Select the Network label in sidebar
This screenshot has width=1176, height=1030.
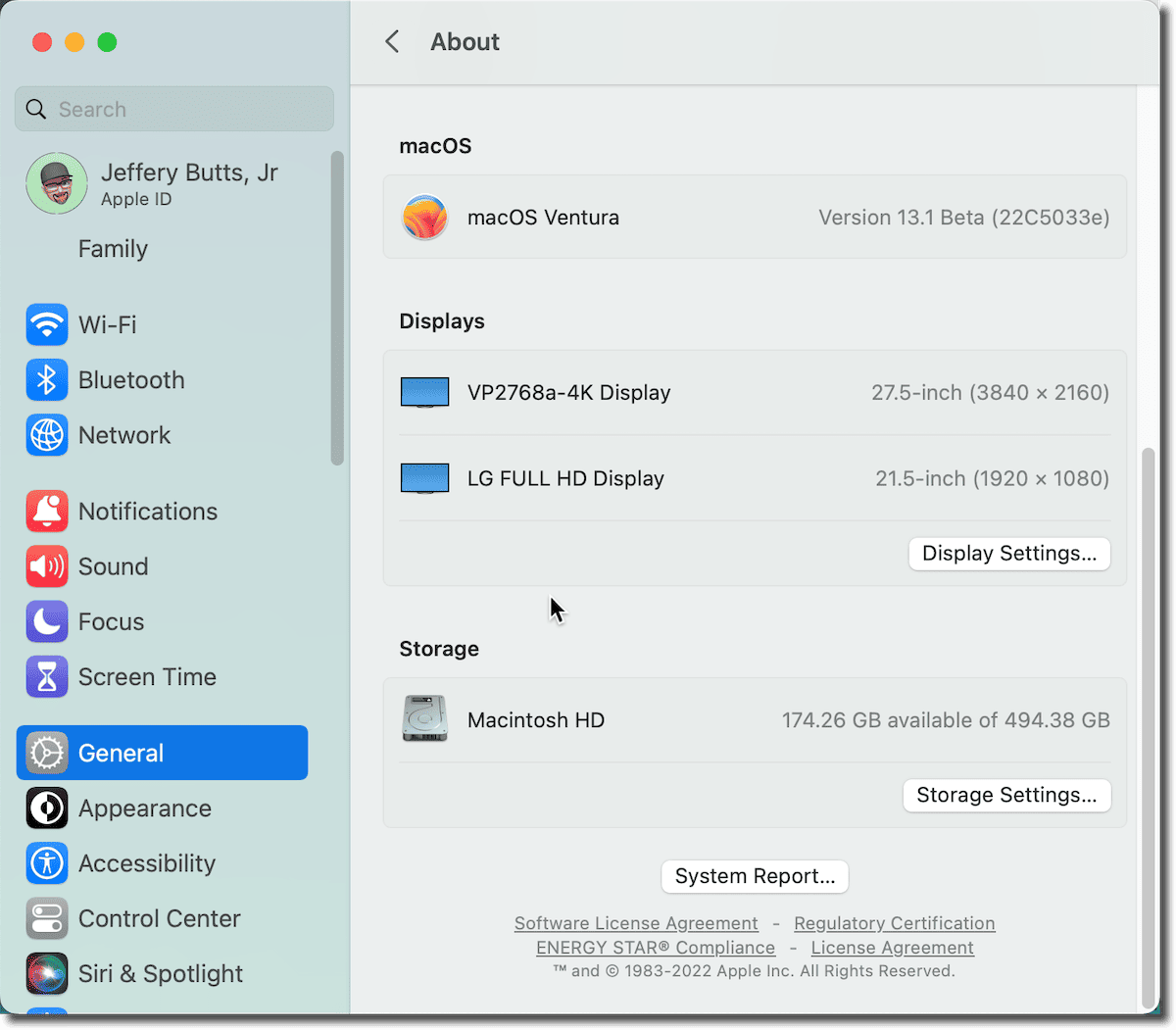[124, 435]
